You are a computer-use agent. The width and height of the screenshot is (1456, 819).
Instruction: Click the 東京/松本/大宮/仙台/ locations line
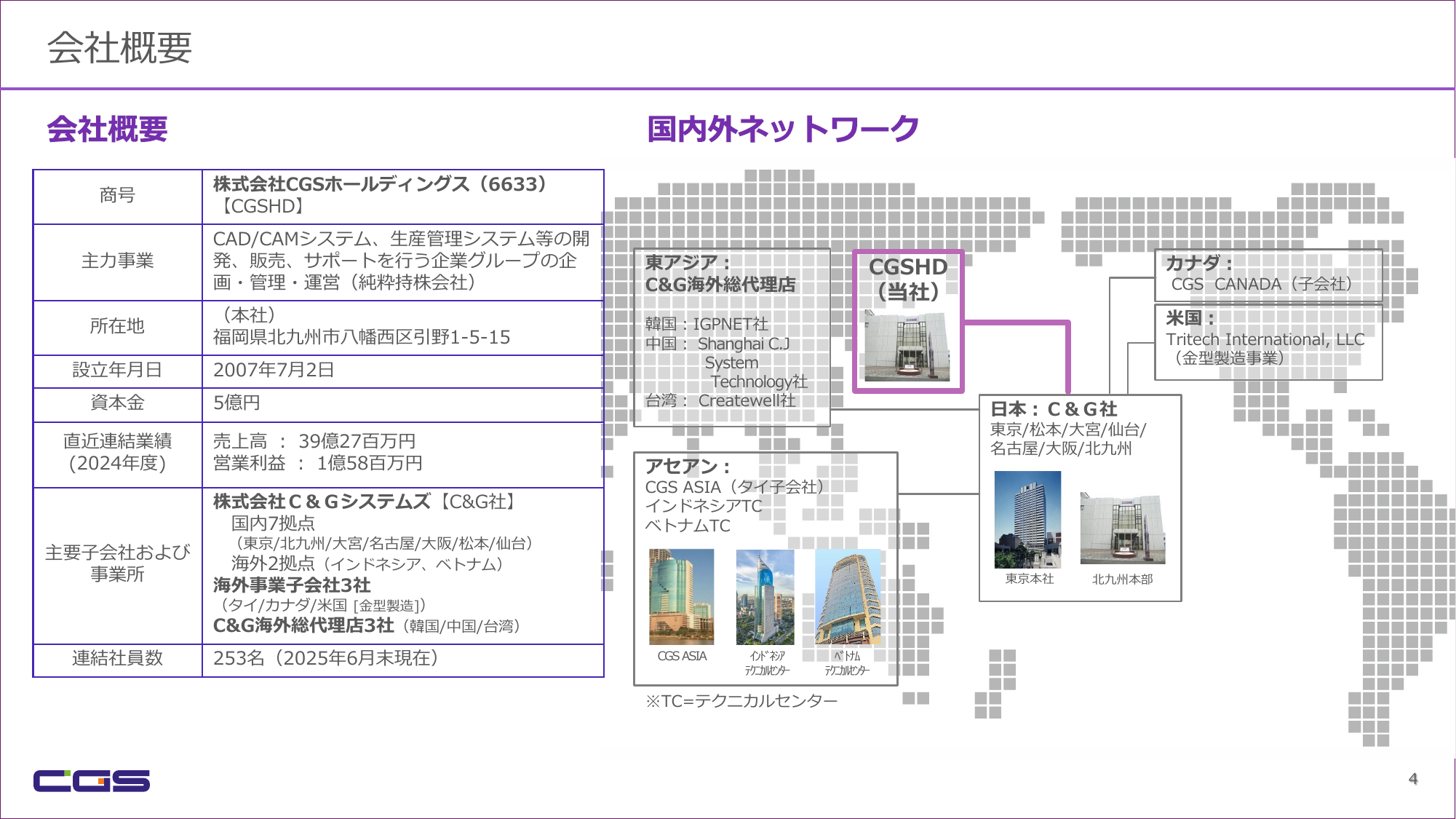1068,430
